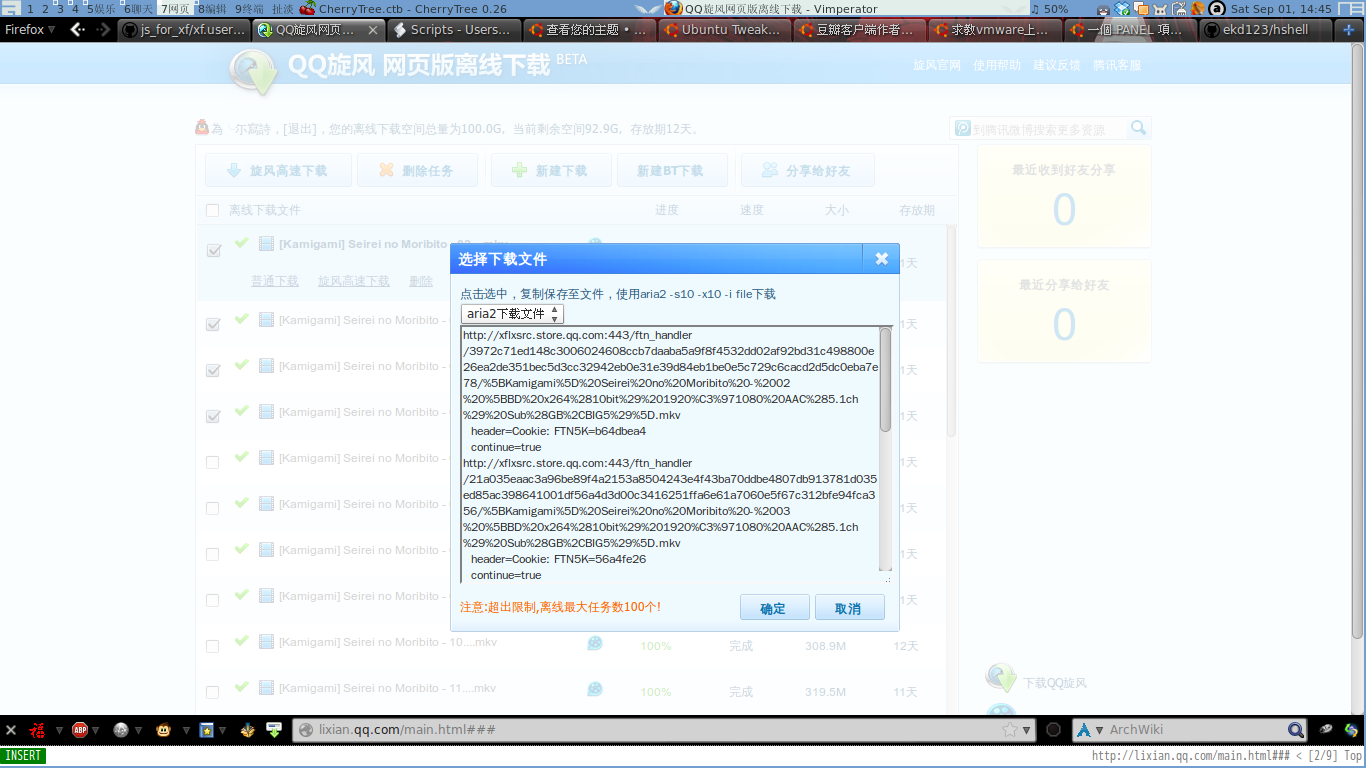Image resolution: width=1366 pixels, height=768 pixels.
Task: Switch to the 求教vmware上 tab
Action: (x=994, y=30)
